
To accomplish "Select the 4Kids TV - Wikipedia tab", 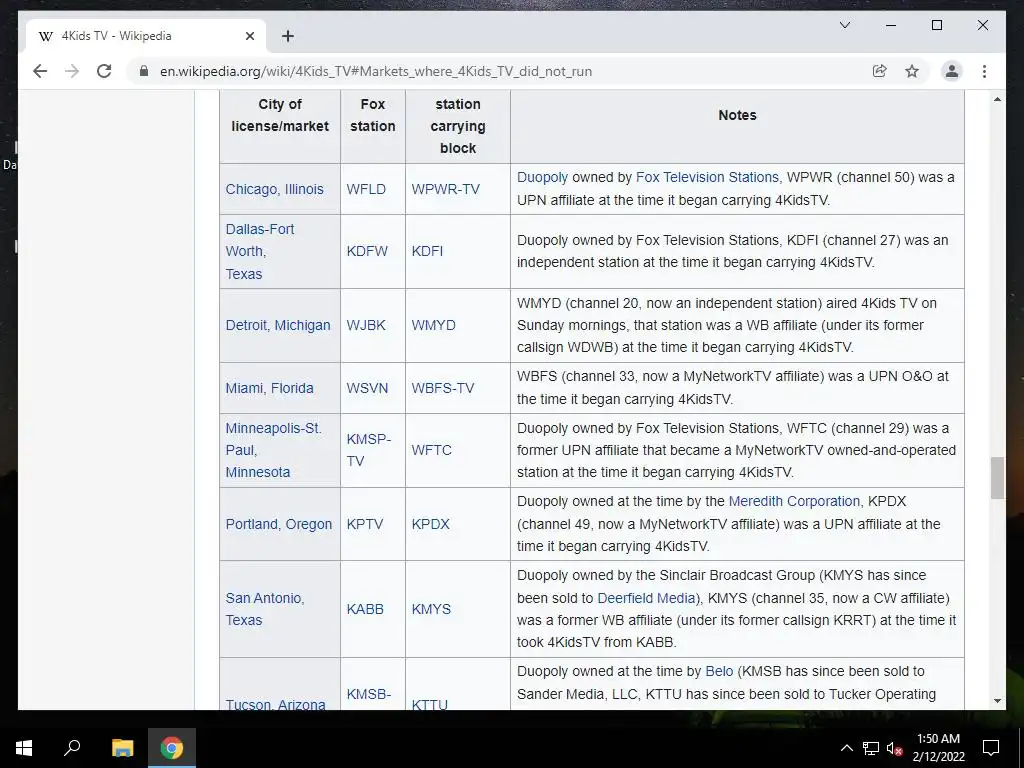I will click(145, 36).
